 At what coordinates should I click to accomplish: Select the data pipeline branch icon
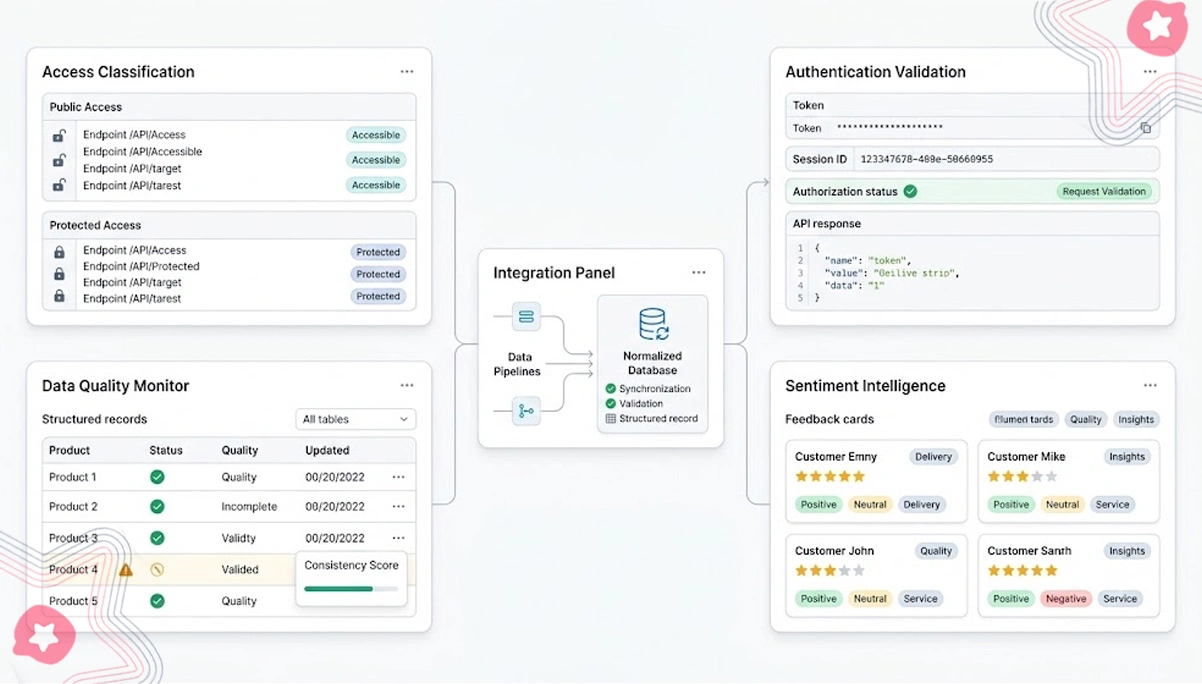point(526,411)
